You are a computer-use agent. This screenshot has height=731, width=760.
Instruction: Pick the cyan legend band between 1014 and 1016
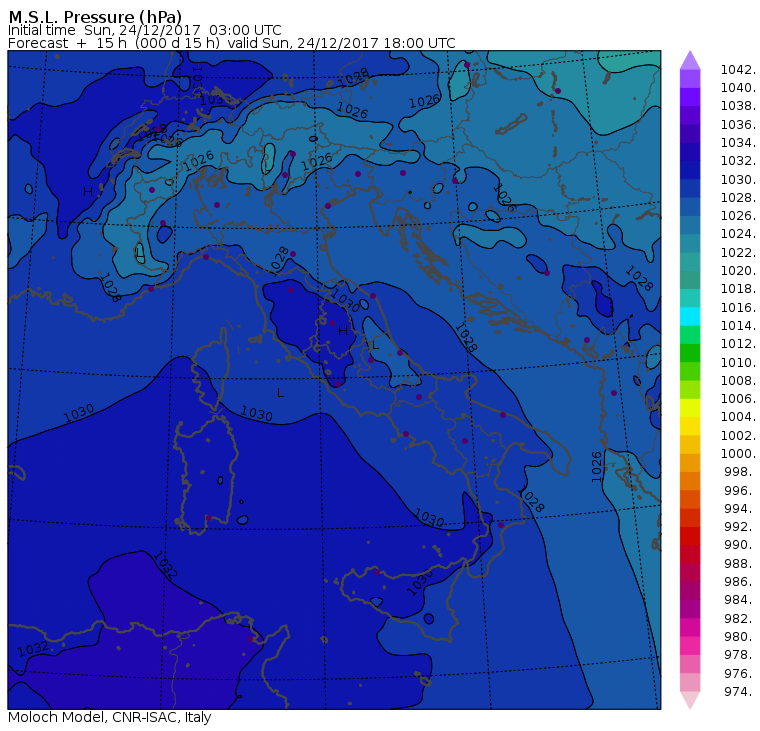(x=690, y=317)
